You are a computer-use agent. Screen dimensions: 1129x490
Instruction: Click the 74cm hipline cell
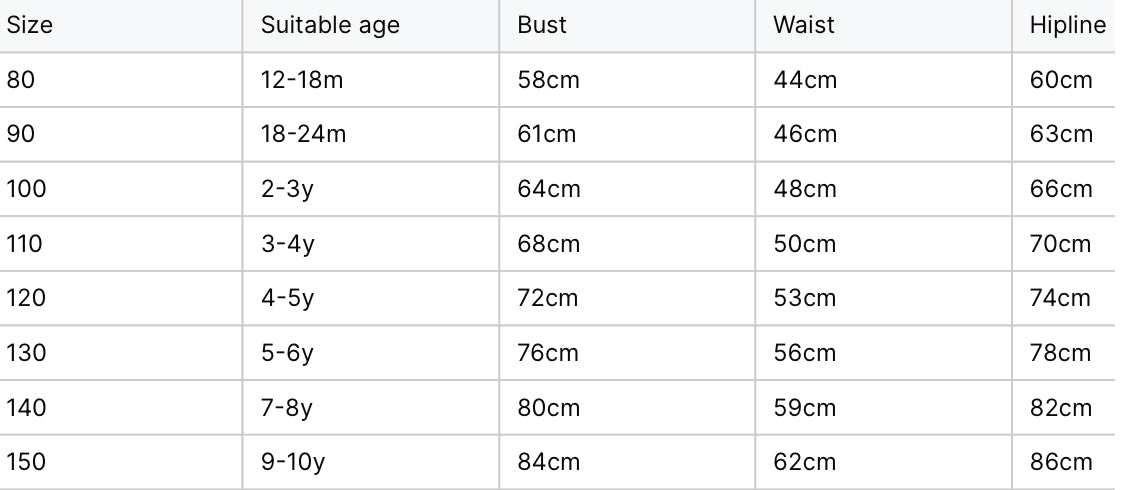point(1060,298)
